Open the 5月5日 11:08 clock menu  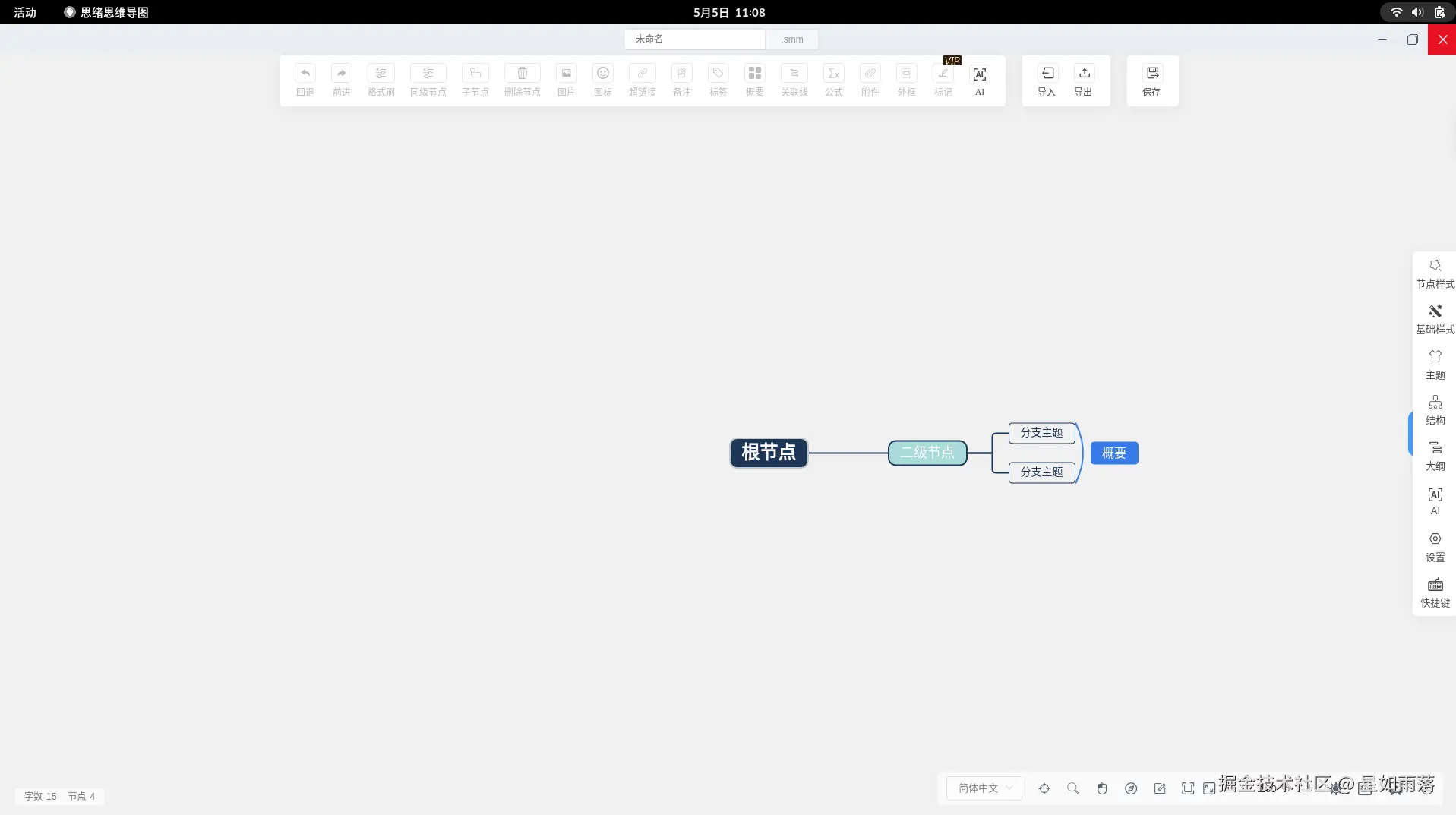coord(729,12)
